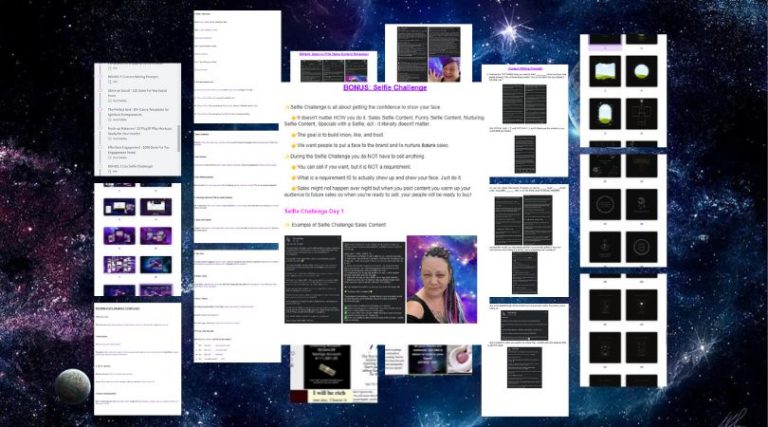768x427 pixels.
Task: Click pointing emoji beside "We want people to put"
Action: [x=294, y=145]
